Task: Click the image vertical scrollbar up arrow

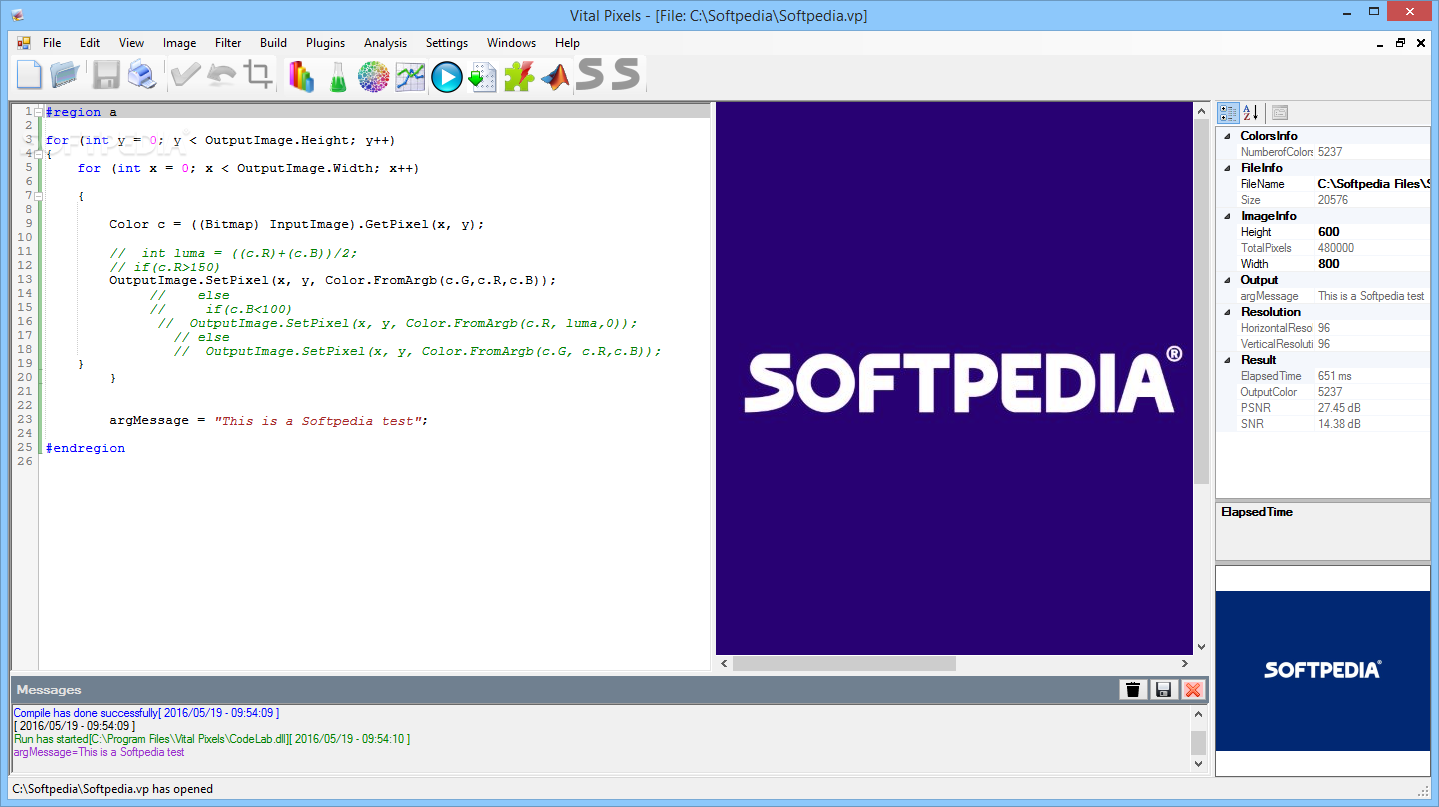Action: [1202, 111]
